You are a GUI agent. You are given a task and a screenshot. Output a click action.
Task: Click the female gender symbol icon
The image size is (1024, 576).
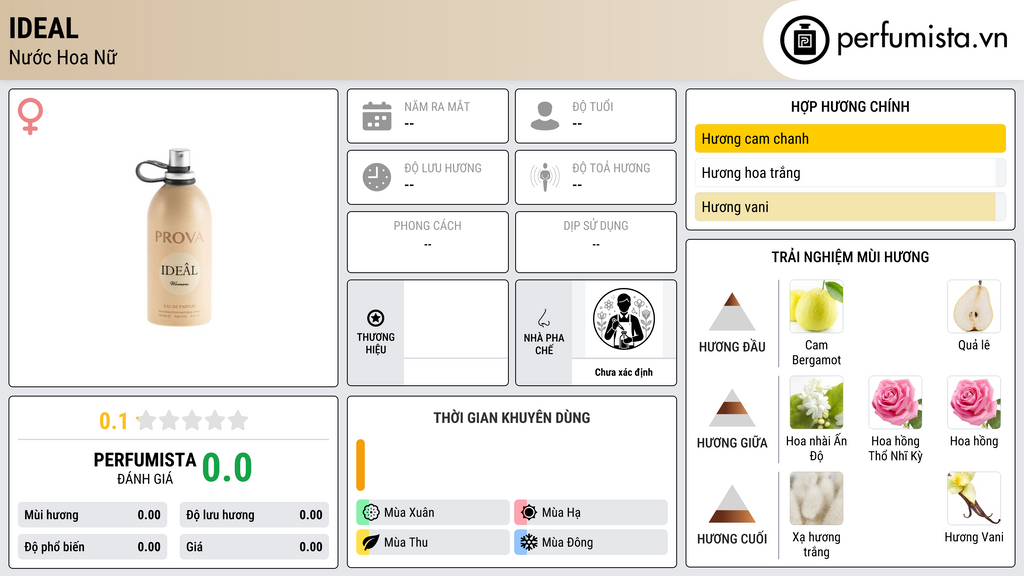(x=30, y=116)
